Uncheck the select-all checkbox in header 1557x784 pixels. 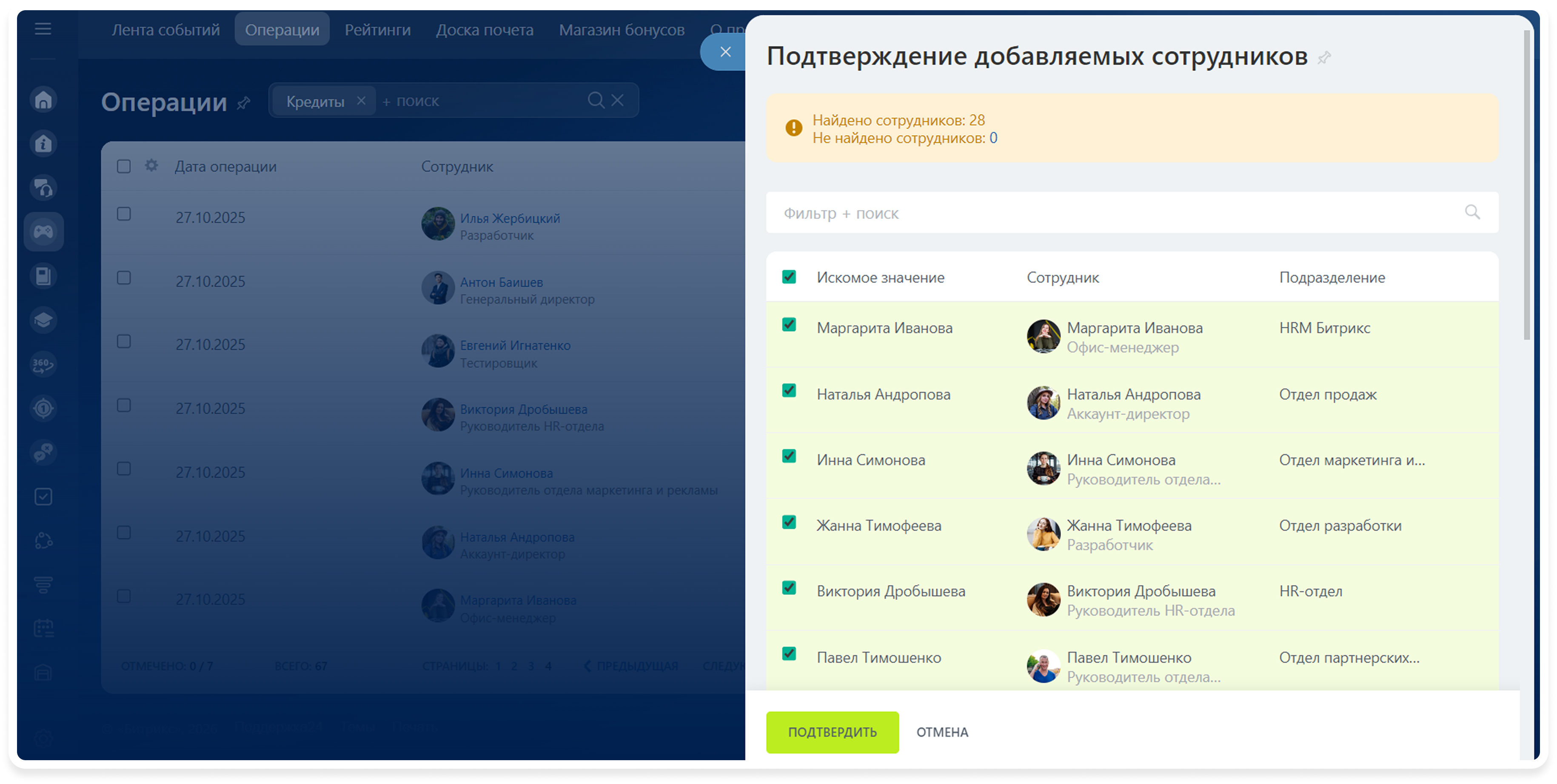789,277
